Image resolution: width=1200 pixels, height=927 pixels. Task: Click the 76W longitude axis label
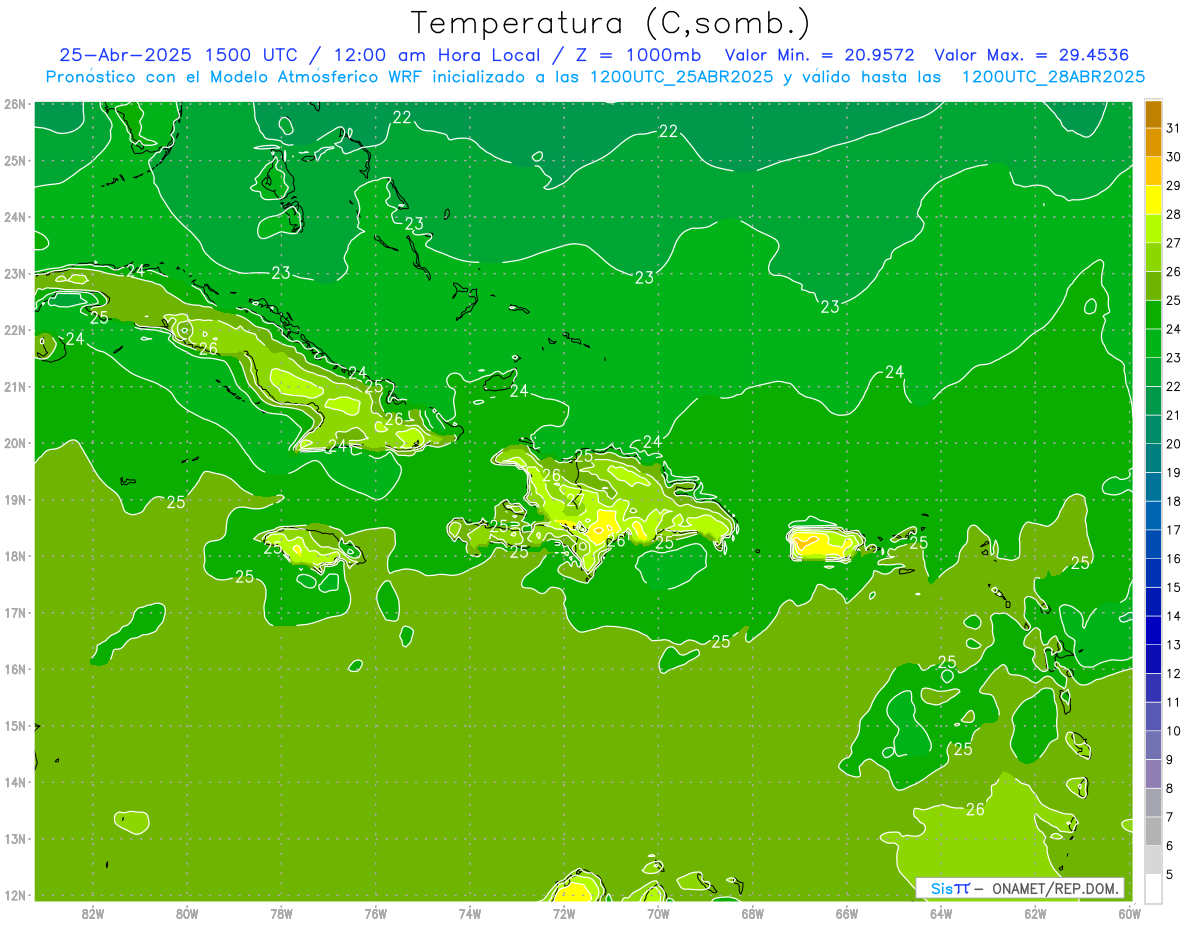click(375, 912)
